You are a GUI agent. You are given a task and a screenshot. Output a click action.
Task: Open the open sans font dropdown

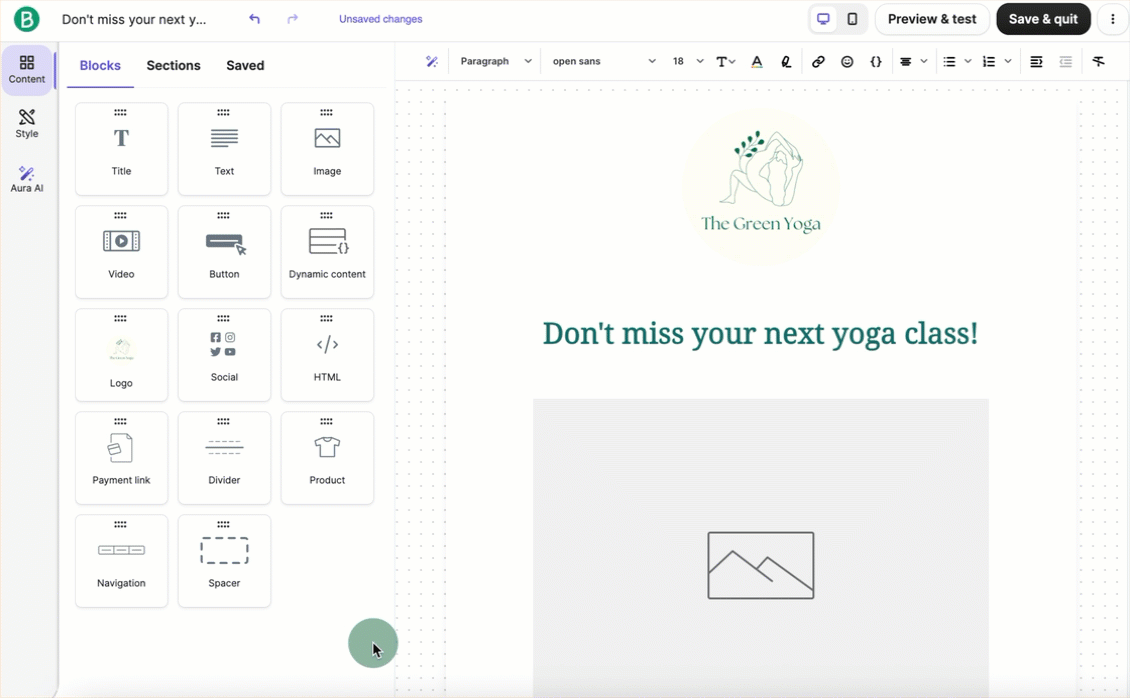click(604, 62)
